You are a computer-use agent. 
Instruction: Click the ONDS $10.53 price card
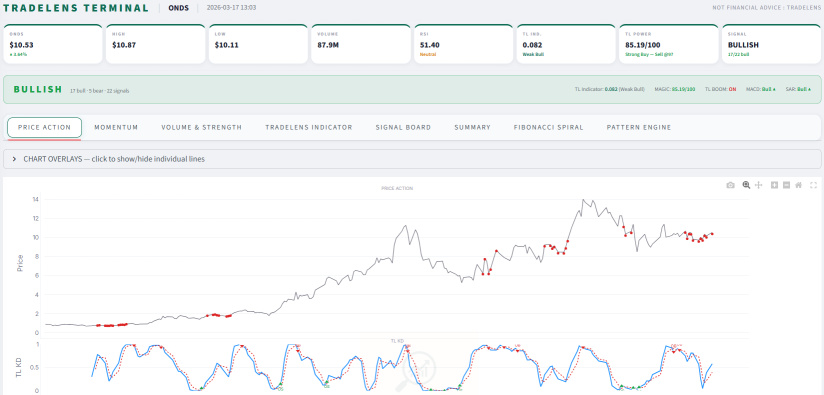point(53,44)
